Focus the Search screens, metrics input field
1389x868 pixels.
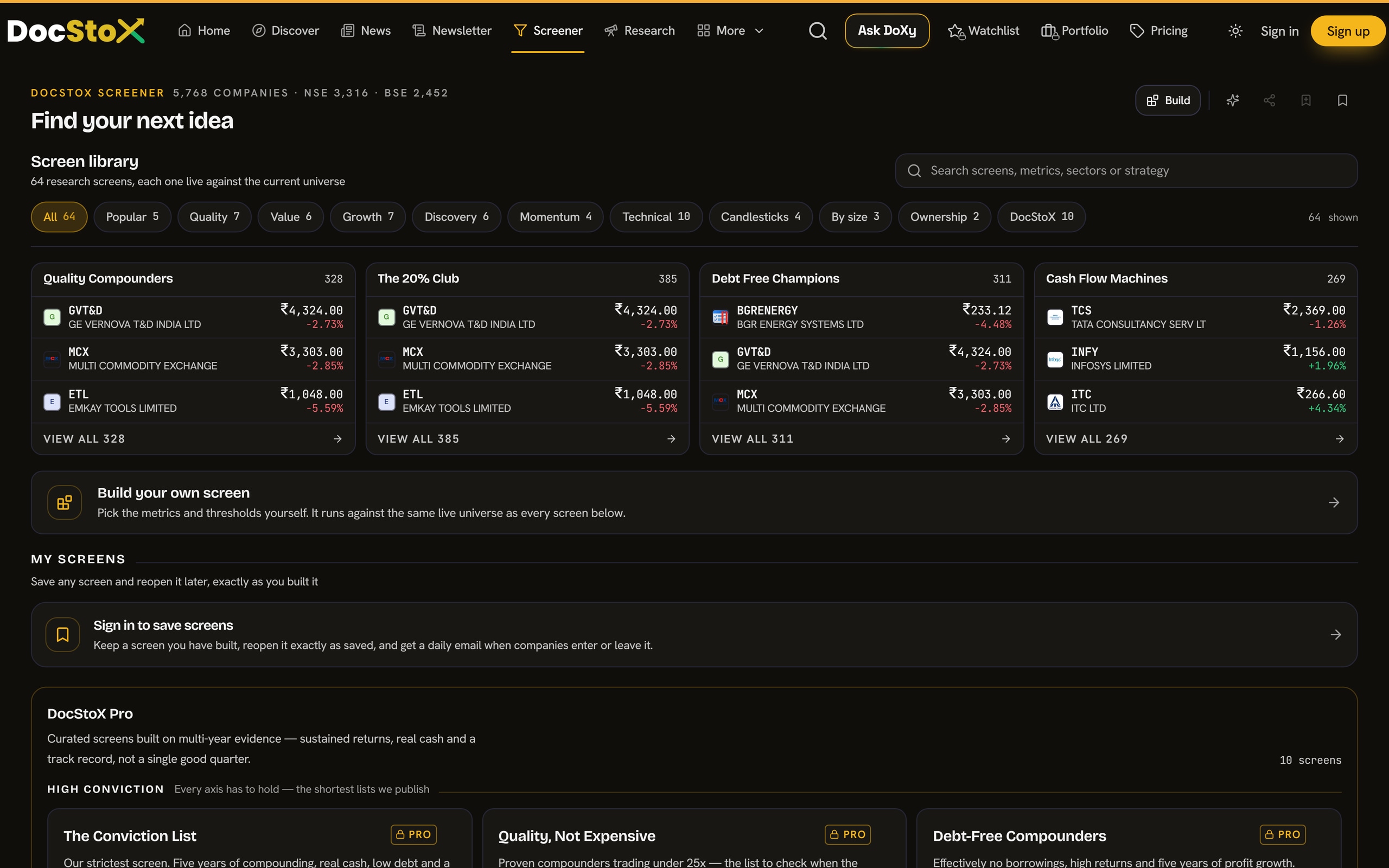(x=1126, y=170)
